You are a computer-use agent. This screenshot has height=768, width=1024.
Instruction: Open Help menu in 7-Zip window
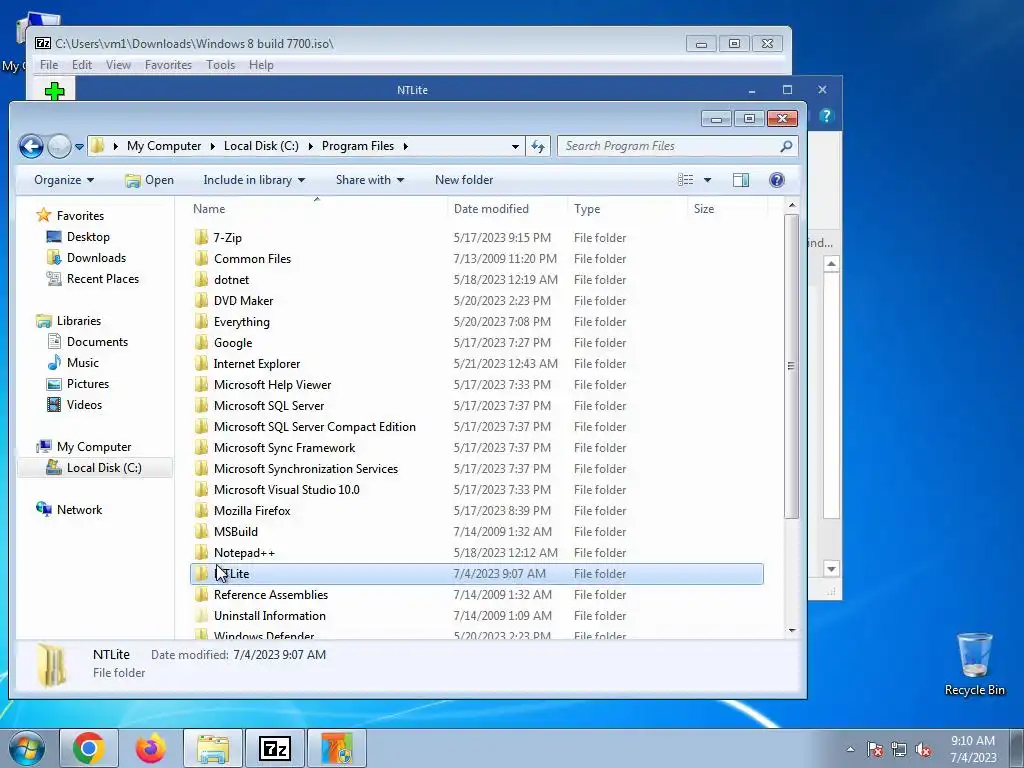(x=261, y=65)
